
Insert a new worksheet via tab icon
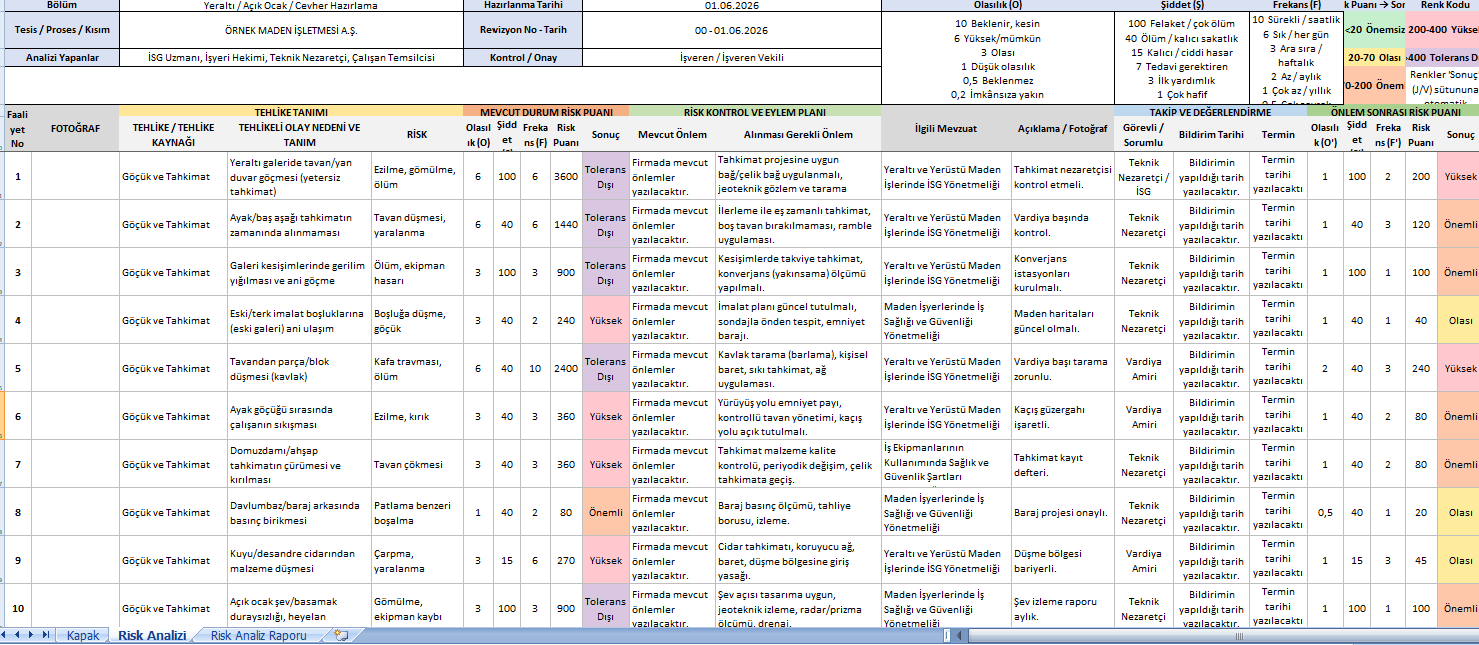(341, 635)
